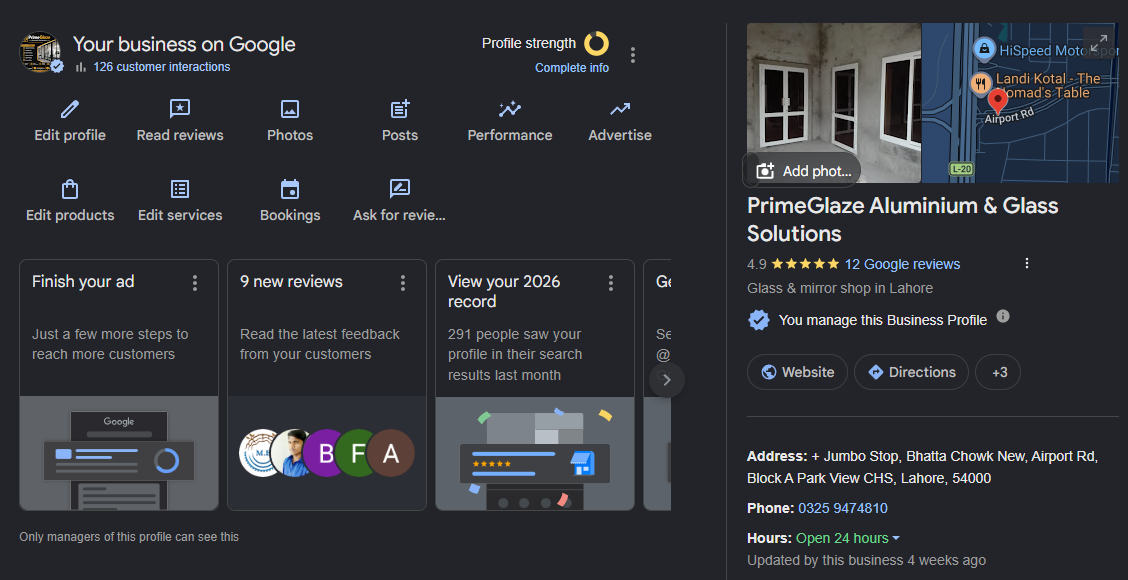Image resolution: width=1128 pixels, height=580 pixels.
Task: Click the 126 customer interactions link
Action: click(x=162, y=67)
